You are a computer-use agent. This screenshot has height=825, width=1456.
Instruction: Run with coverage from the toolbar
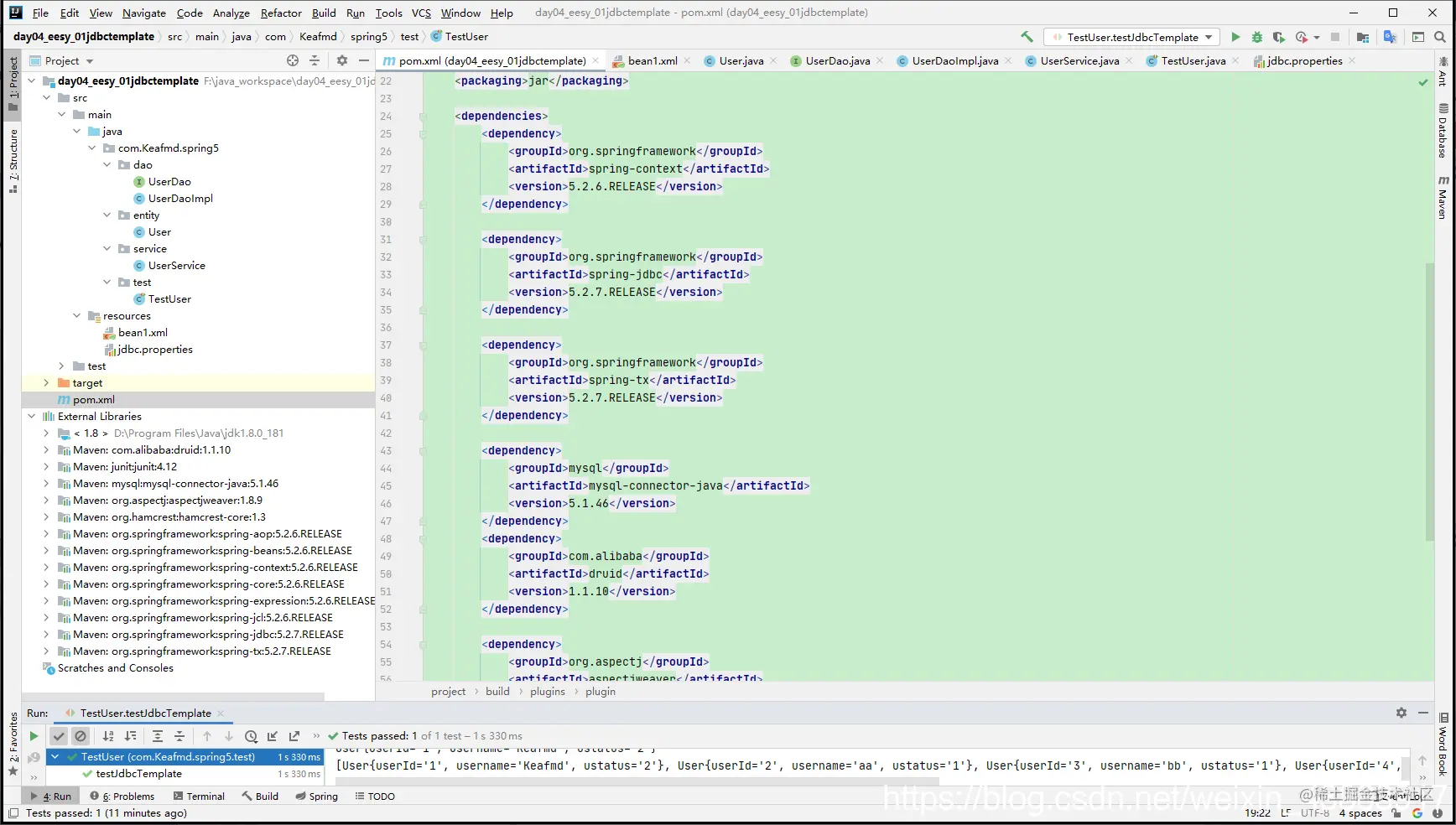pos(1278,37)
